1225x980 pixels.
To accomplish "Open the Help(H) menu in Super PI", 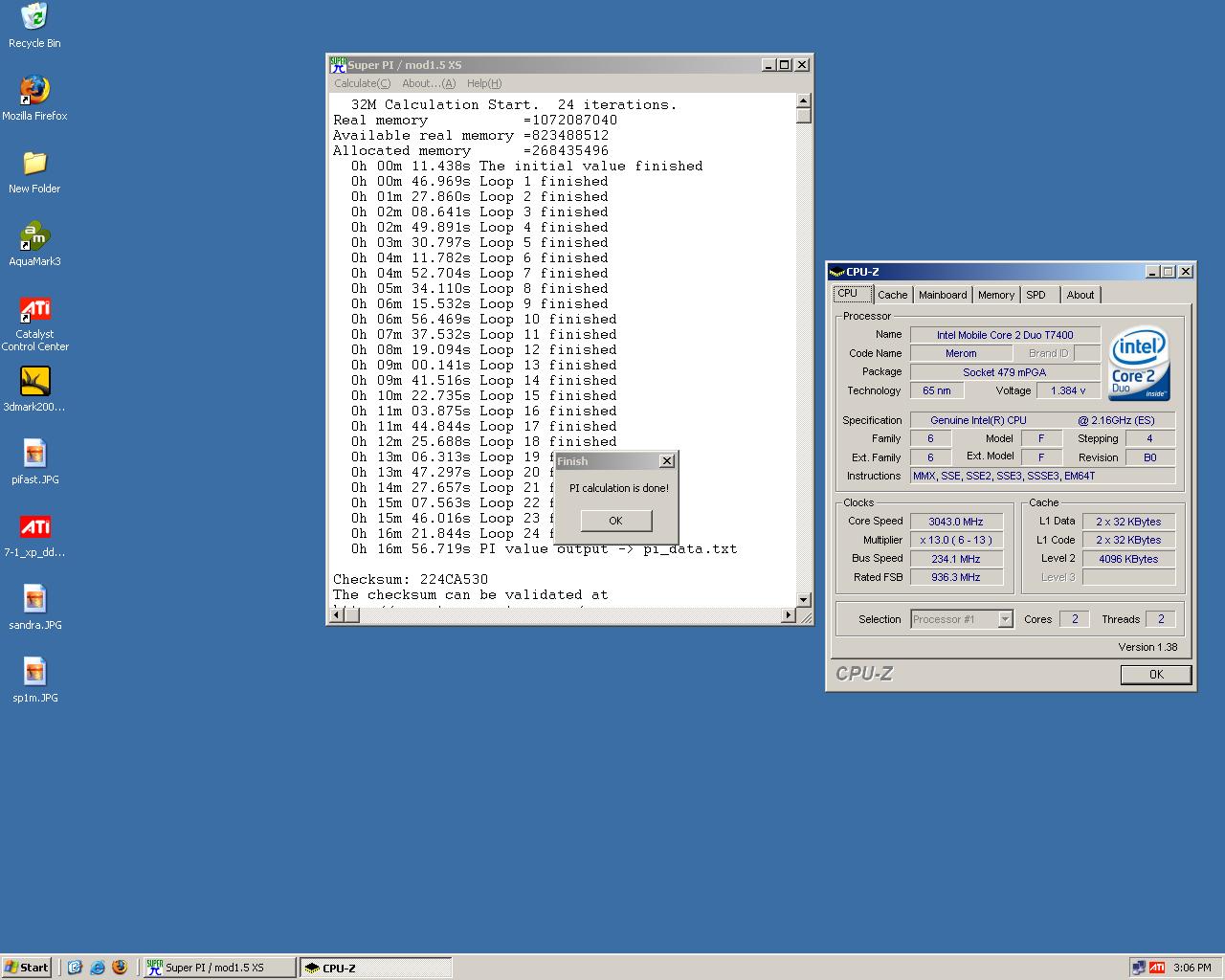I will (x=484, y=83).
